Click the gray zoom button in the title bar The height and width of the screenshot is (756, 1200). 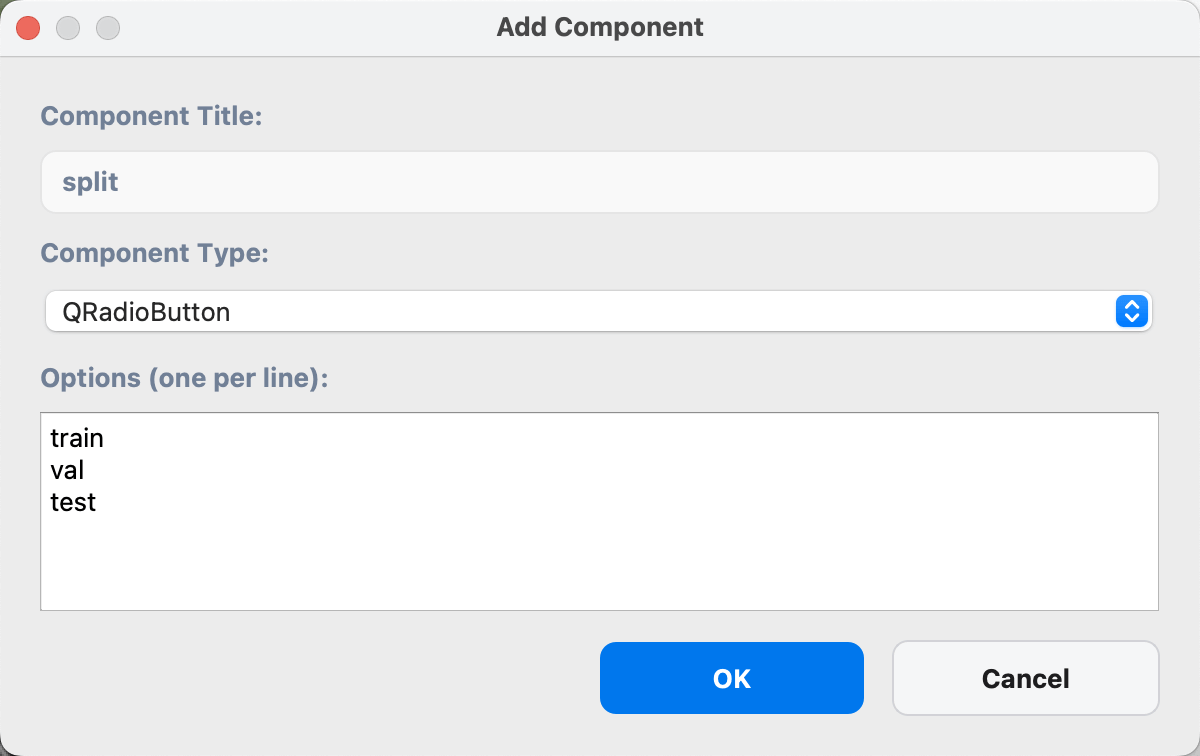pos(108,28)
